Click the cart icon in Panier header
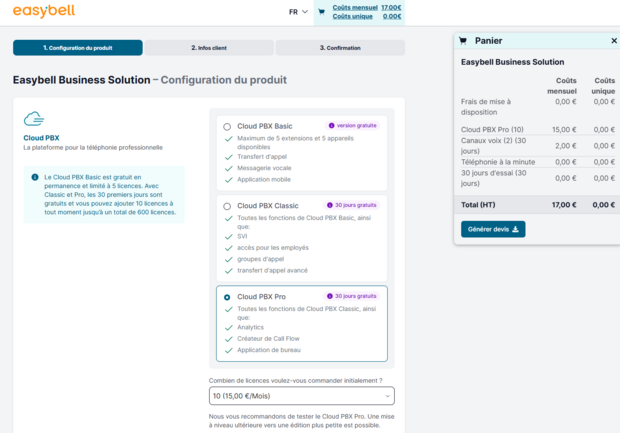 pos(462,41)
